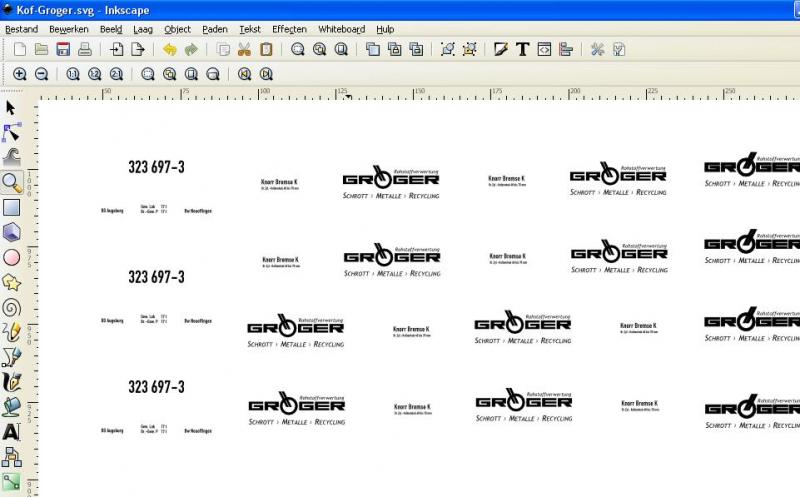The width and height of the screenshot is (800, 497).
Task: Select the Connector tool
Action: [x=11, y=457]
